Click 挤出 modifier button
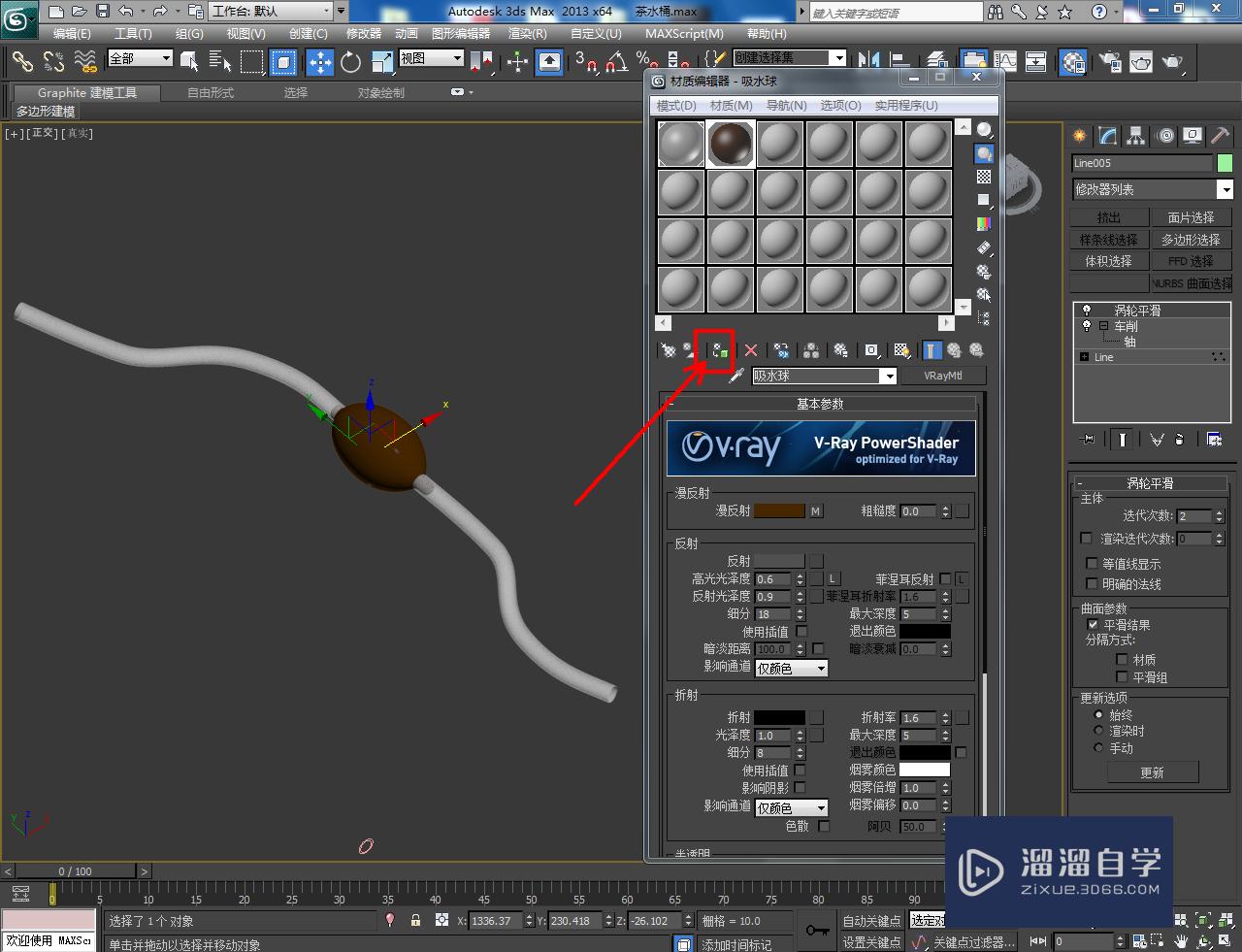The height and width of the screenshot is (952, 1242). pyautogui.click(x=1108, y=217)
